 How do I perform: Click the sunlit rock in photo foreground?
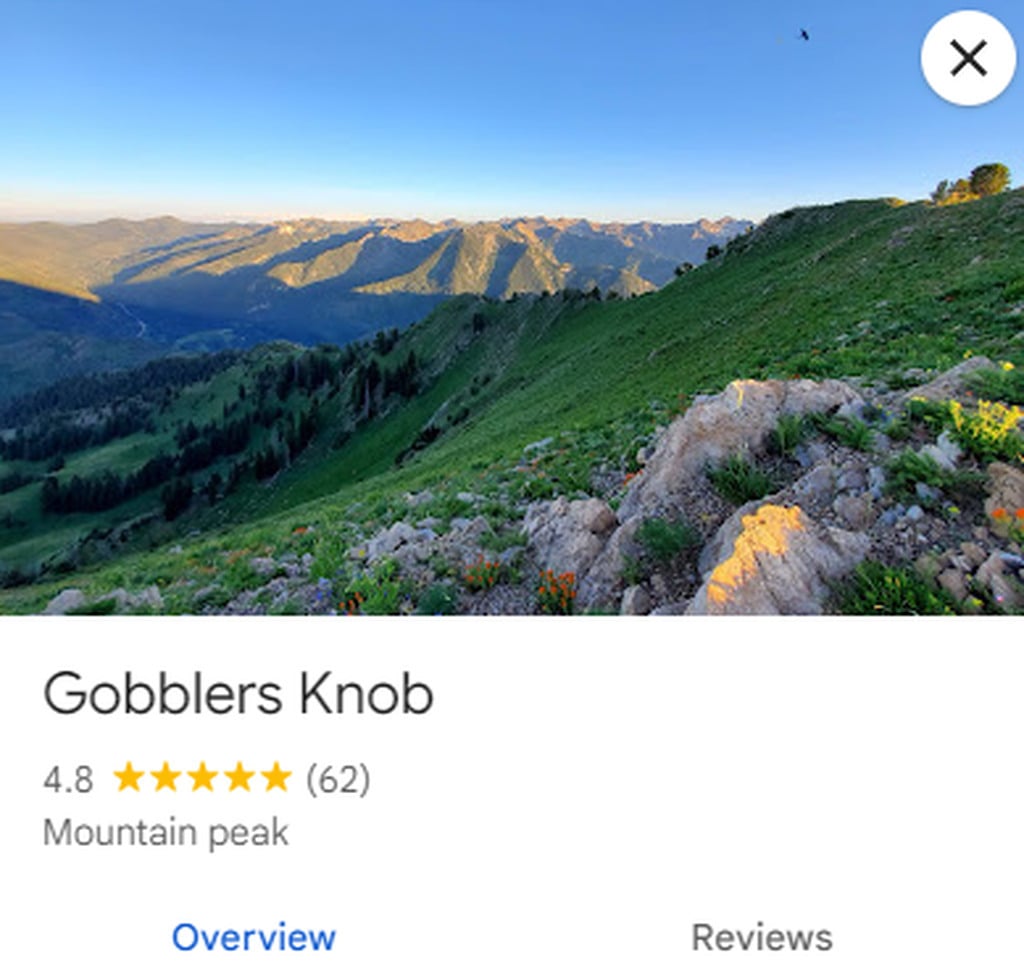771,558
